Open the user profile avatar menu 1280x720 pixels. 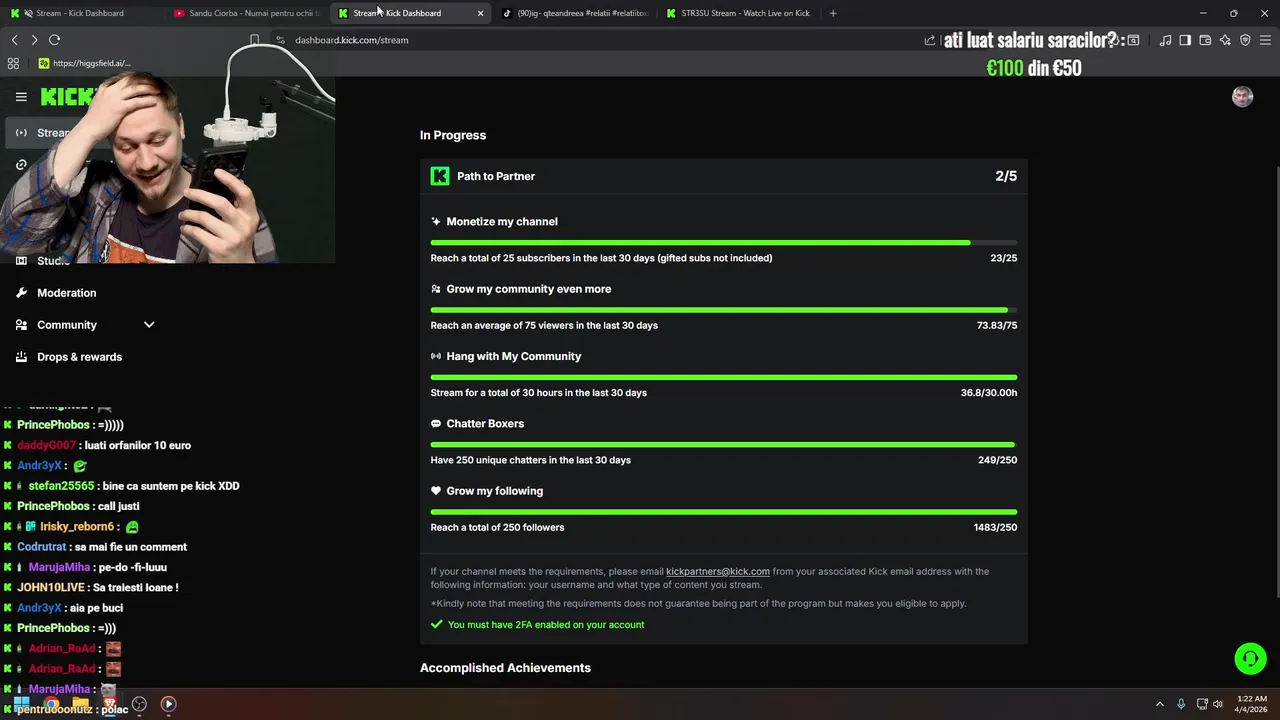click(1242, 96)
